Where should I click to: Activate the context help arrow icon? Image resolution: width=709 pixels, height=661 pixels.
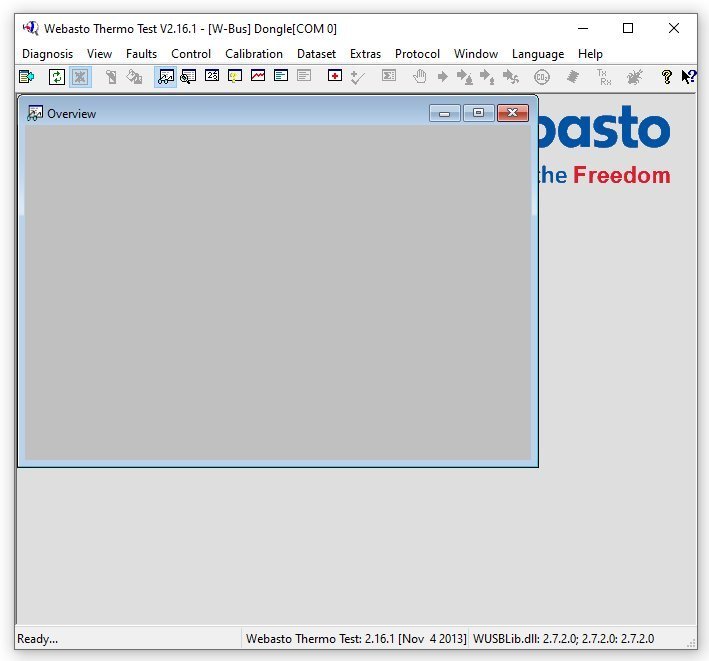(688, 76)
